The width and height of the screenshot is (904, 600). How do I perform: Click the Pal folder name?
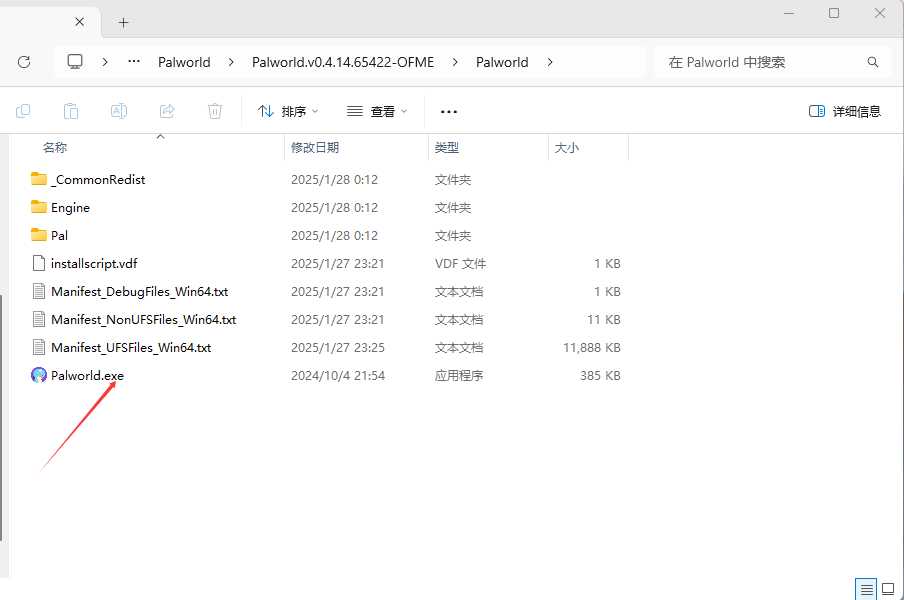click(x=59, y=235)
